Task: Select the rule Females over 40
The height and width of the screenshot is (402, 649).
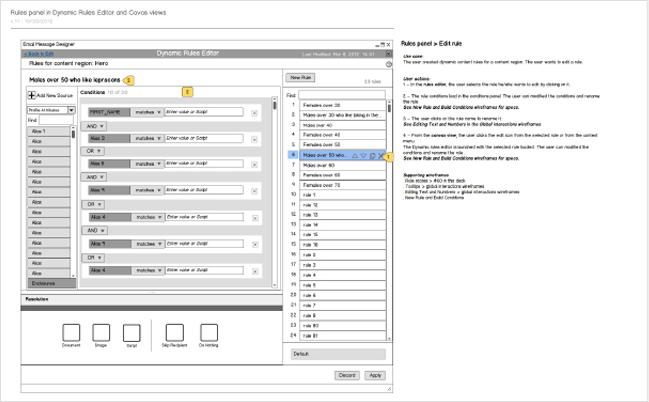Action: click(x=343, y=135)
